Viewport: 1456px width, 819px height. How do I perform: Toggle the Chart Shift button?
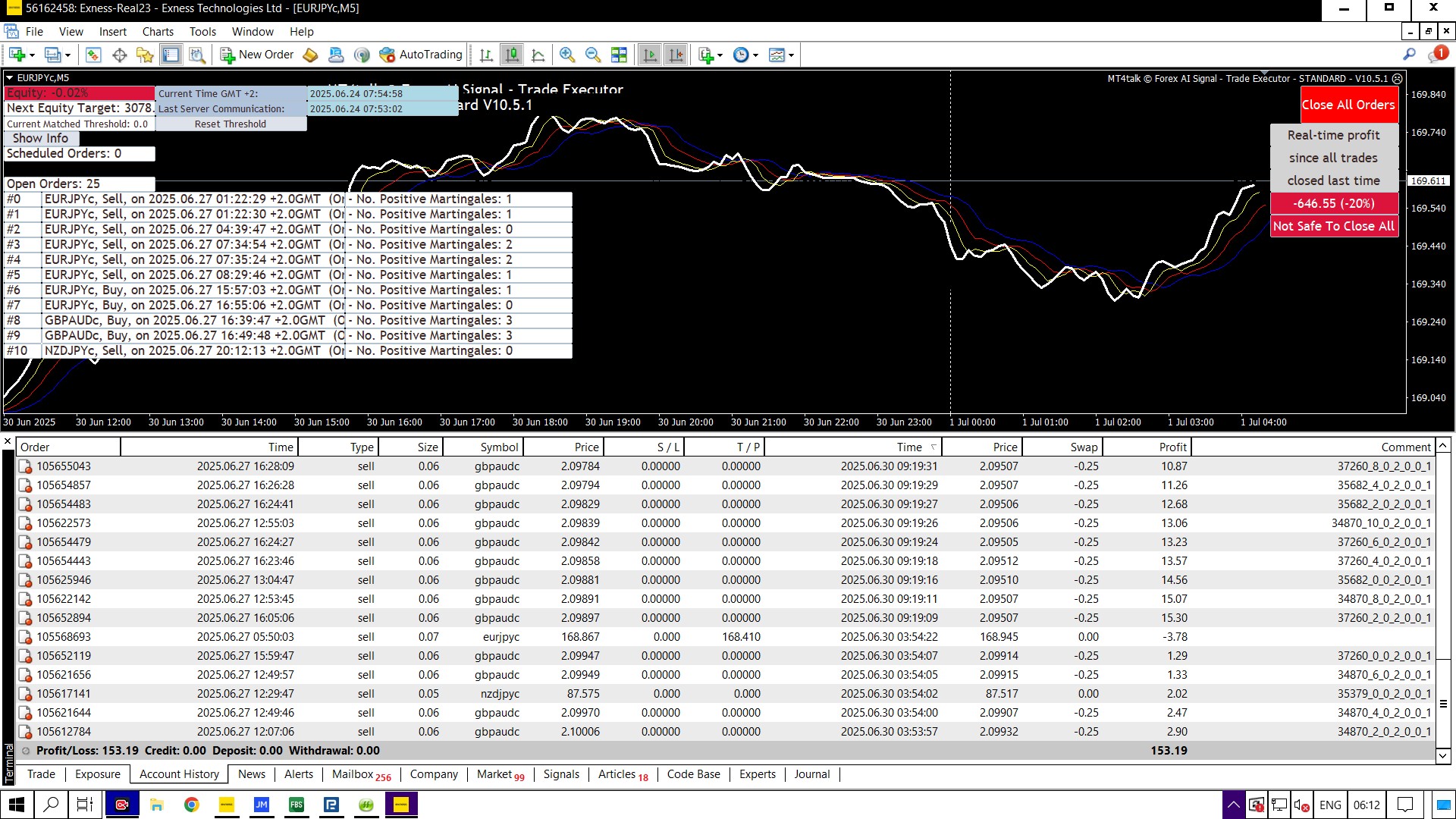(676, 55)
